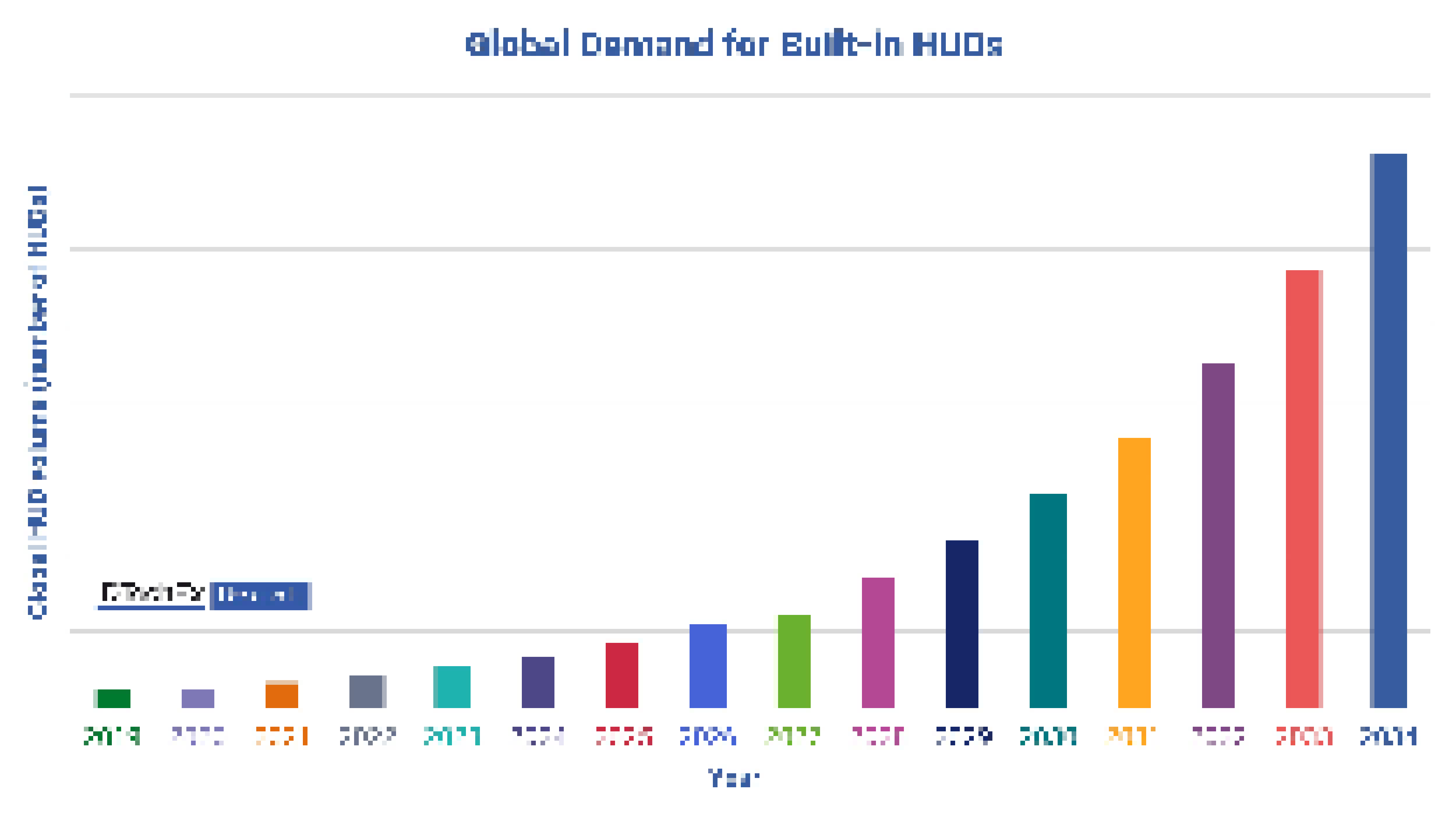The height and width of the screenshot is (819, 1456).
Task: Click the crimson red 2025 bar
Action: click(622, 675)
